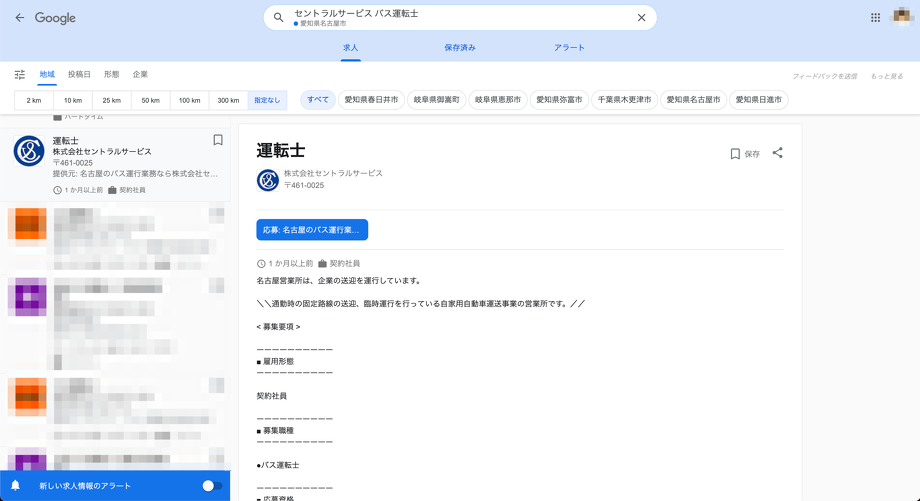Filter by 岐阜県御嵩町 chip
Image resolution: width=920 pixels, height=501 pixels.
(437, 100)
